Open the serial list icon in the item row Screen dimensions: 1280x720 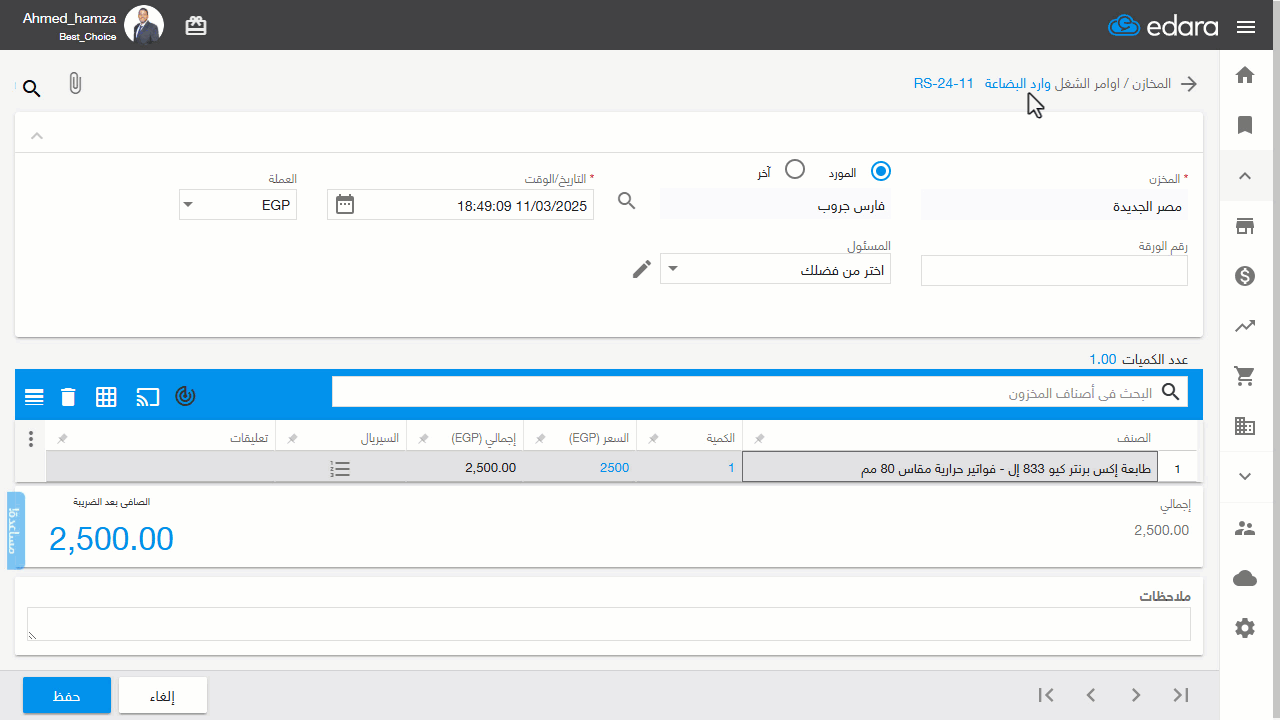point(341,468)
